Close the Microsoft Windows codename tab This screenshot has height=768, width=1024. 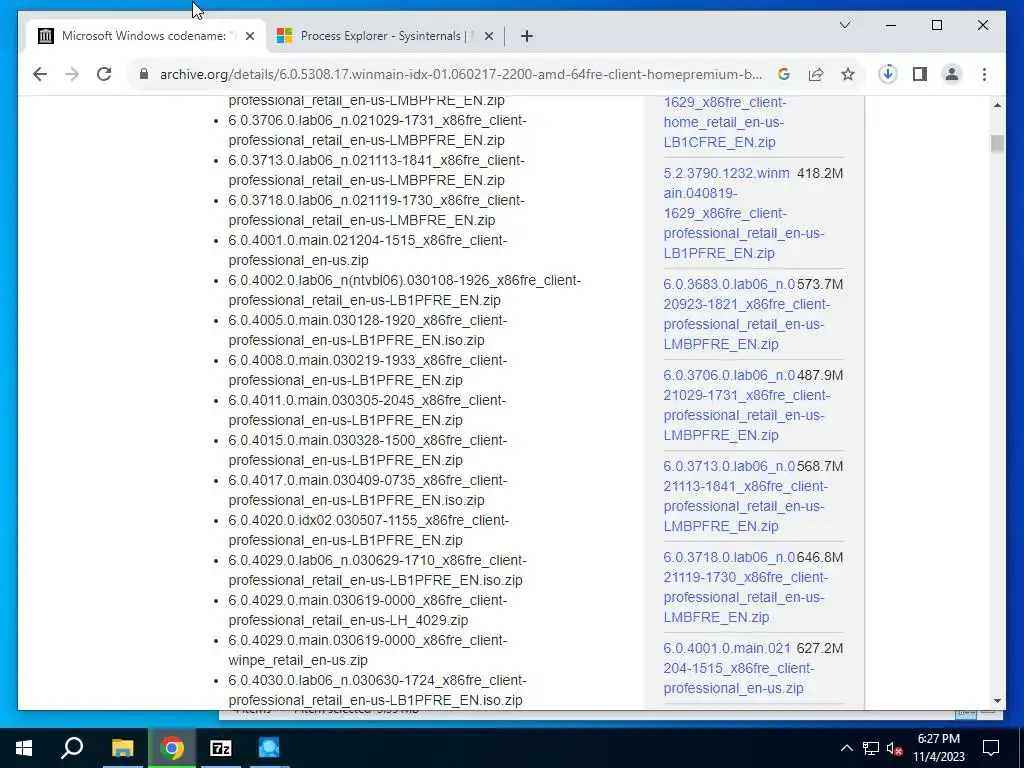pos(249,36)
